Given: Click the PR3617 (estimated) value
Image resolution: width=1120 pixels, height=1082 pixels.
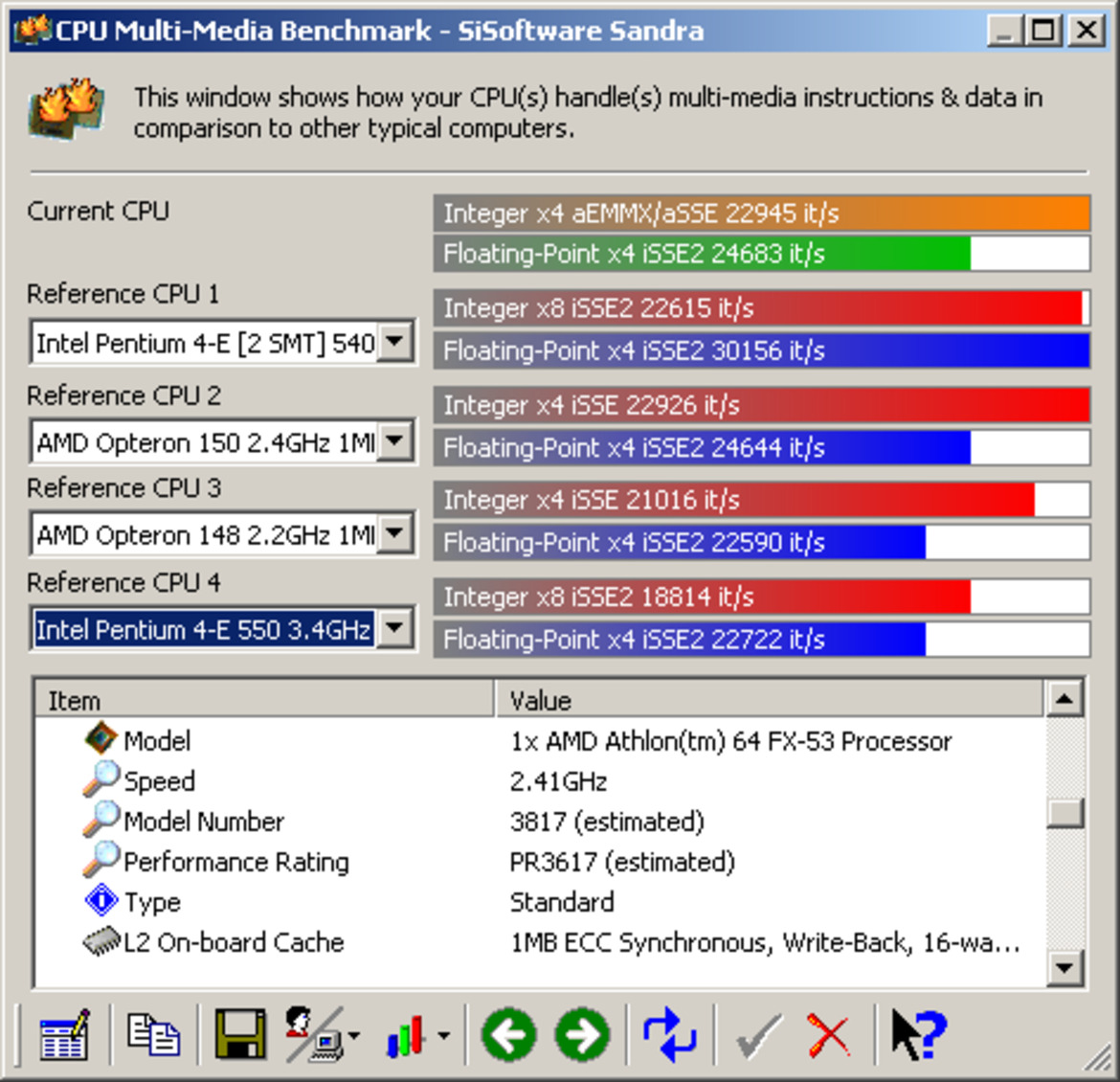Looking at the screenshot, I should point(622,862).
